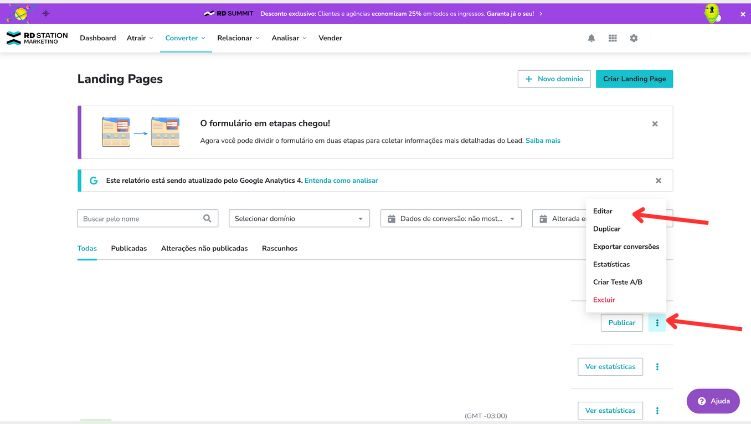
Task: Close the purple RD Summit banner
Action: pos(743,14)
